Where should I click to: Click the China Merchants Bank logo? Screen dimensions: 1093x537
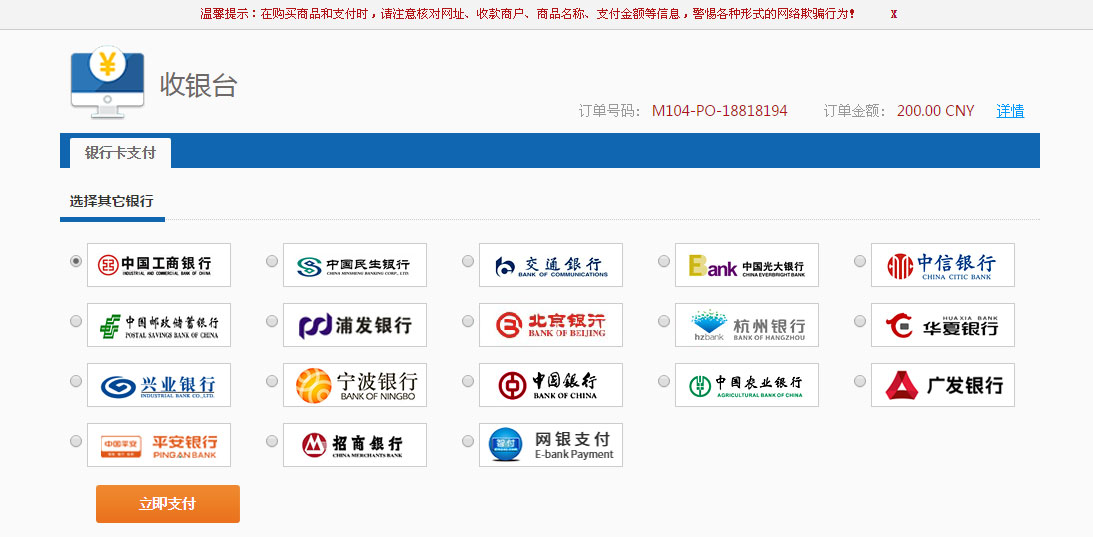pos(355,445)
